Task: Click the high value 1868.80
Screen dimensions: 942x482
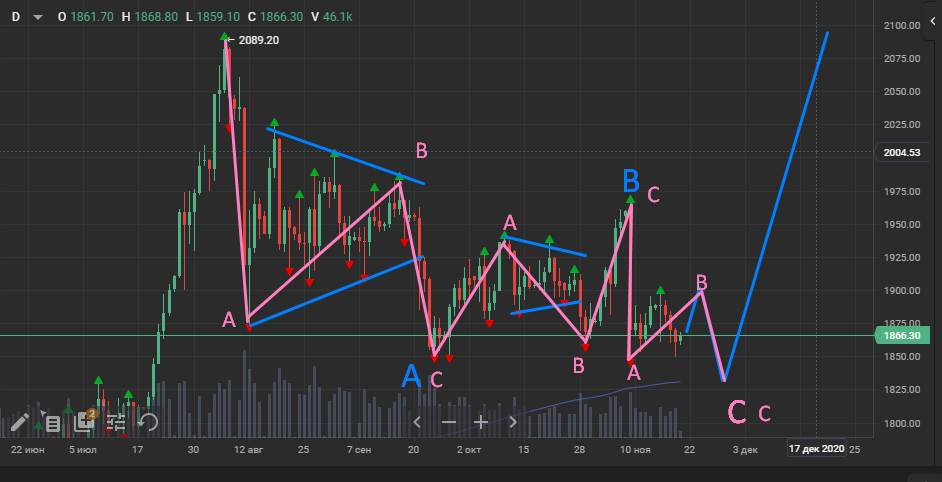Action: (156, 17)
